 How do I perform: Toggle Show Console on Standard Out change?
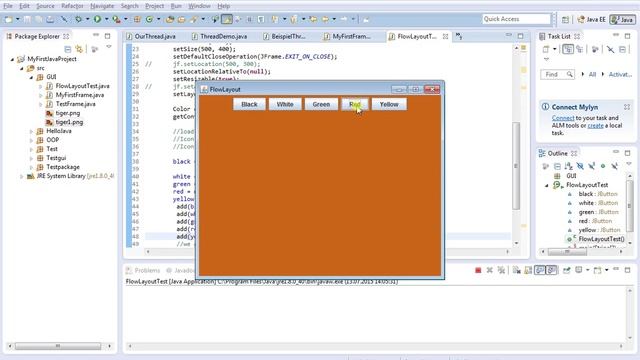(540, 270)
